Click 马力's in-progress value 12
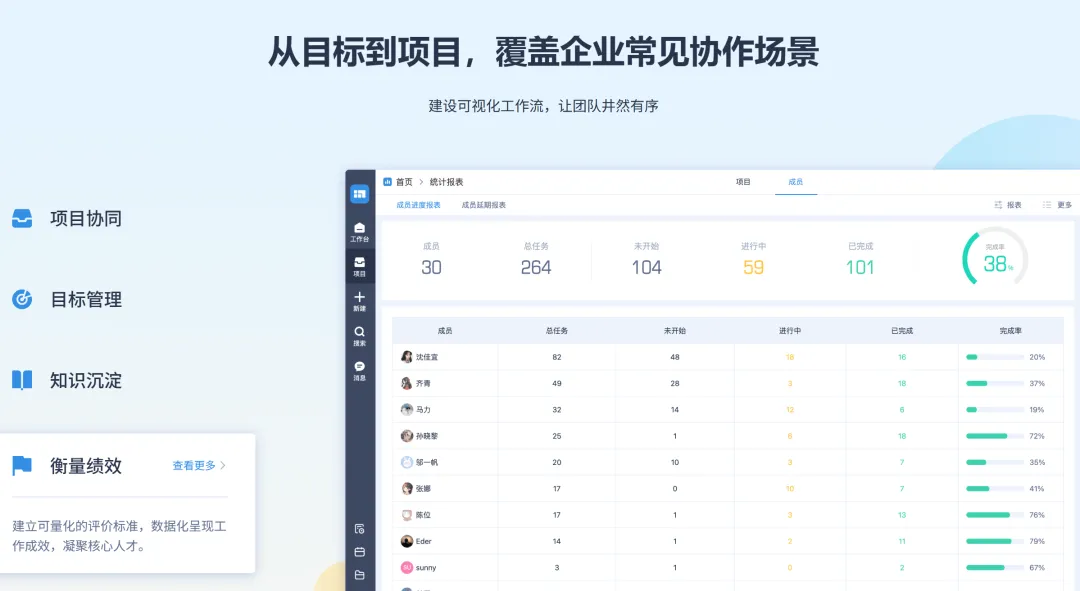The width and height of the screenshot is (1080, 591). point(790,409)
